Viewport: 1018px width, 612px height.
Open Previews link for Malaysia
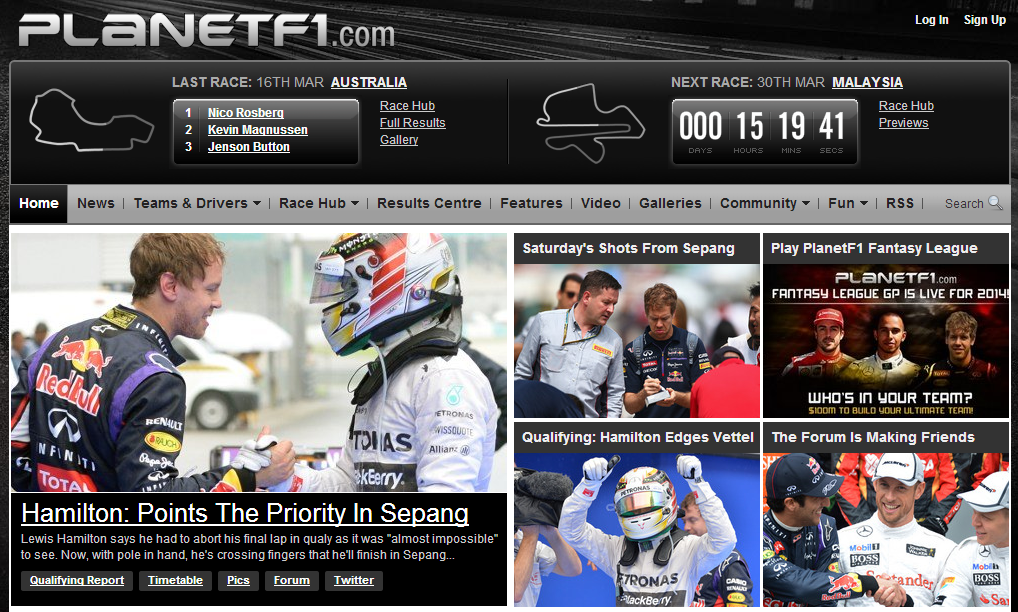coord(903,123)
